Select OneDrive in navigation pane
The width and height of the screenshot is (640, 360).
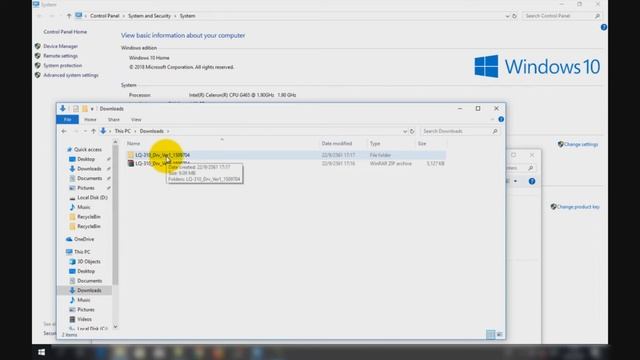84,239
